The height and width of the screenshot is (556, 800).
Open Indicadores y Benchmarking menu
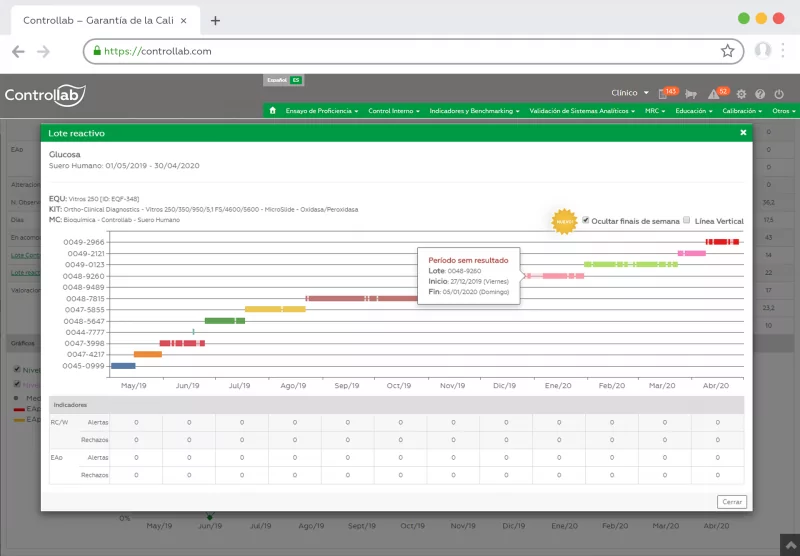pos(474,111)
